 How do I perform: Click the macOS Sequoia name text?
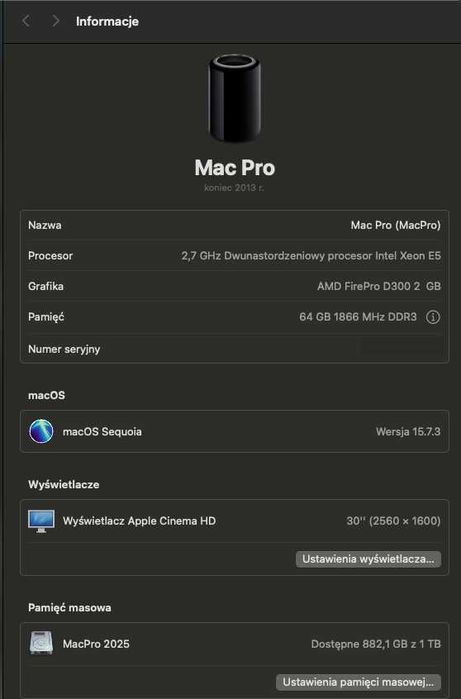(x=102, y=432)
